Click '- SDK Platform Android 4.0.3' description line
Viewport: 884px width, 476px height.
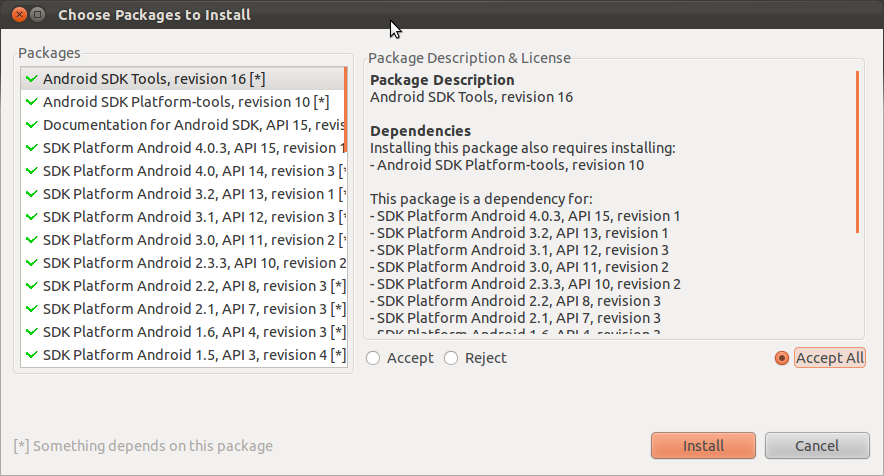click(525, 216)
